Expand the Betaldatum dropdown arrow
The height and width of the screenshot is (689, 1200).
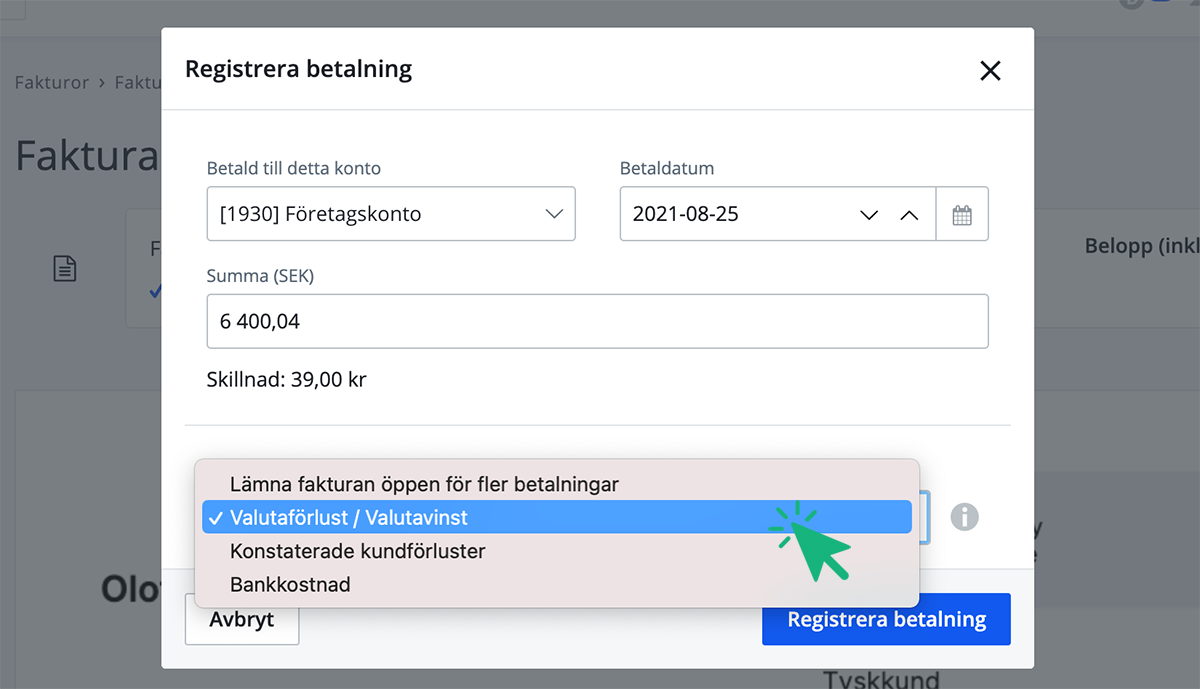pyautogui.click(x=868, y=214)
